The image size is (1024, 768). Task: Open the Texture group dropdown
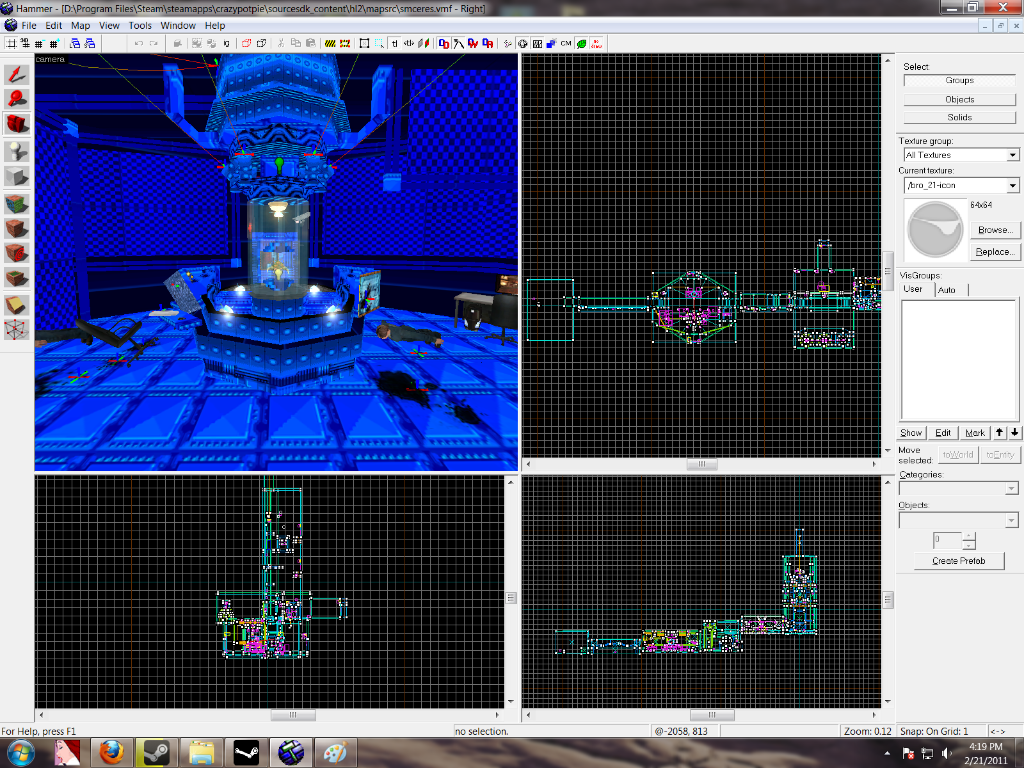pos(1012,155)
